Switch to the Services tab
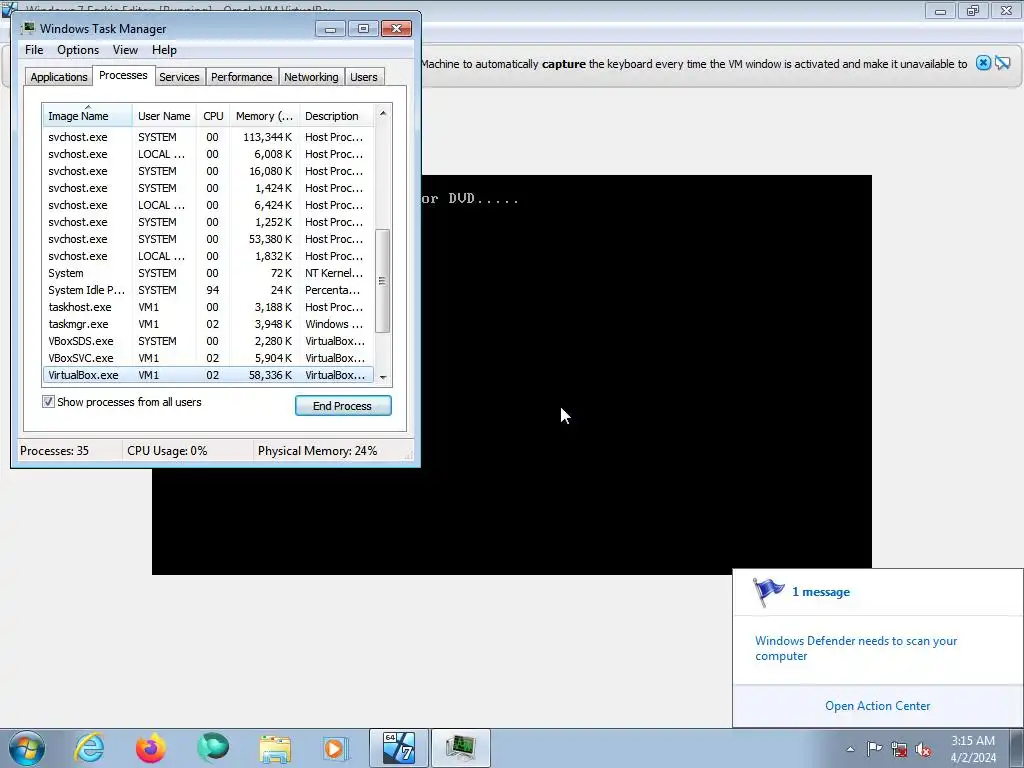This screenshot has height=768, width=1024. coord(179,76)
